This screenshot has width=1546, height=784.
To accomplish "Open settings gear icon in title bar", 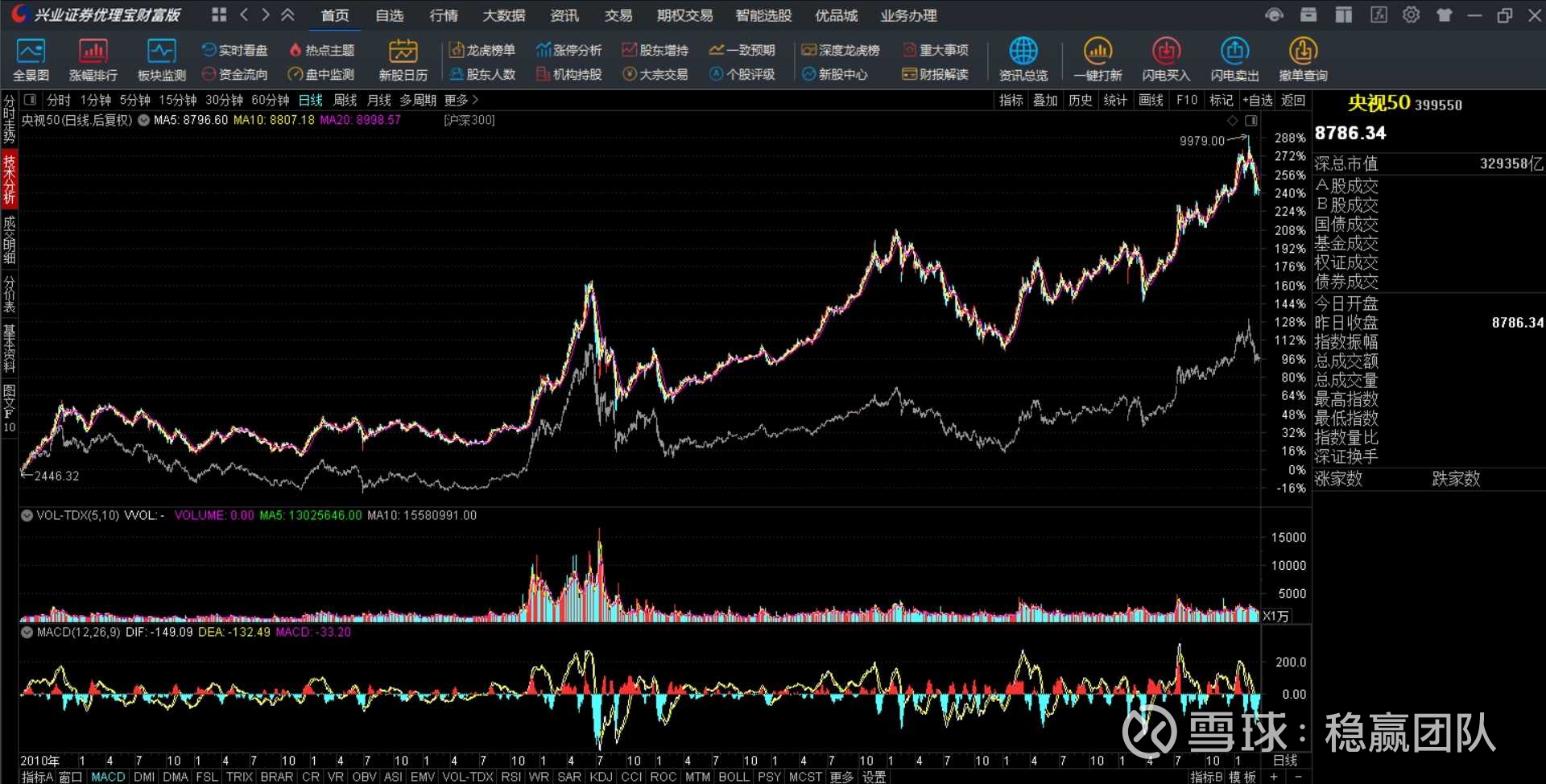I will coord(1411,14).
